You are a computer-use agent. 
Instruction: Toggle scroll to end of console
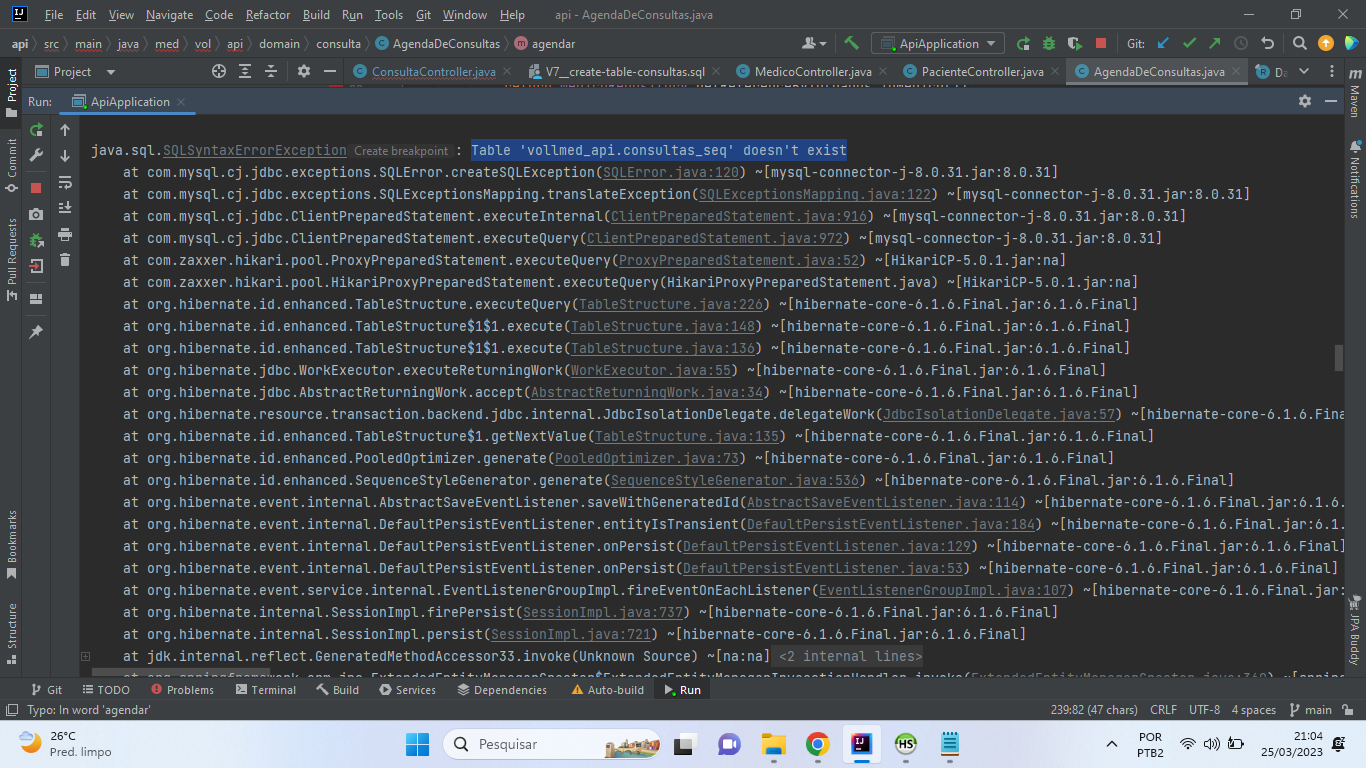pyautogui.click(x=65, y=208)
